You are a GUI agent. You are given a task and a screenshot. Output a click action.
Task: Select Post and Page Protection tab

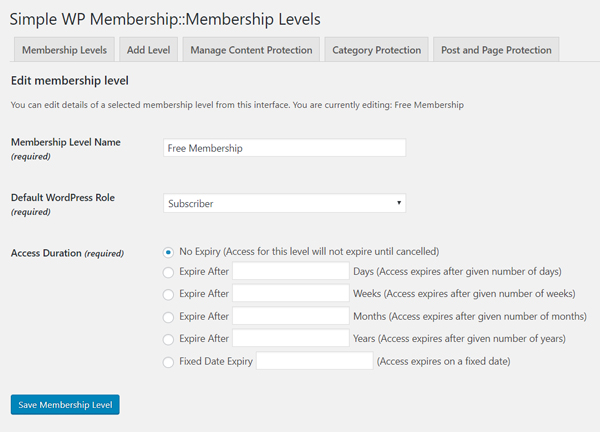(496, 50)
